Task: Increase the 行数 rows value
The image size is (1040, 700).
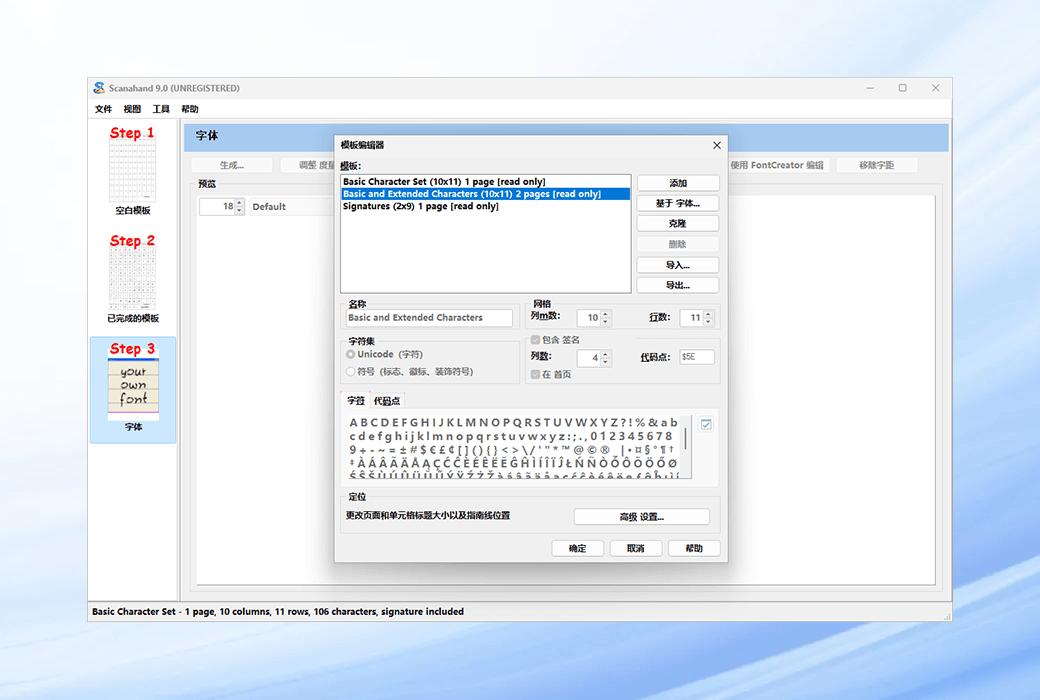Action: [708, 314]
